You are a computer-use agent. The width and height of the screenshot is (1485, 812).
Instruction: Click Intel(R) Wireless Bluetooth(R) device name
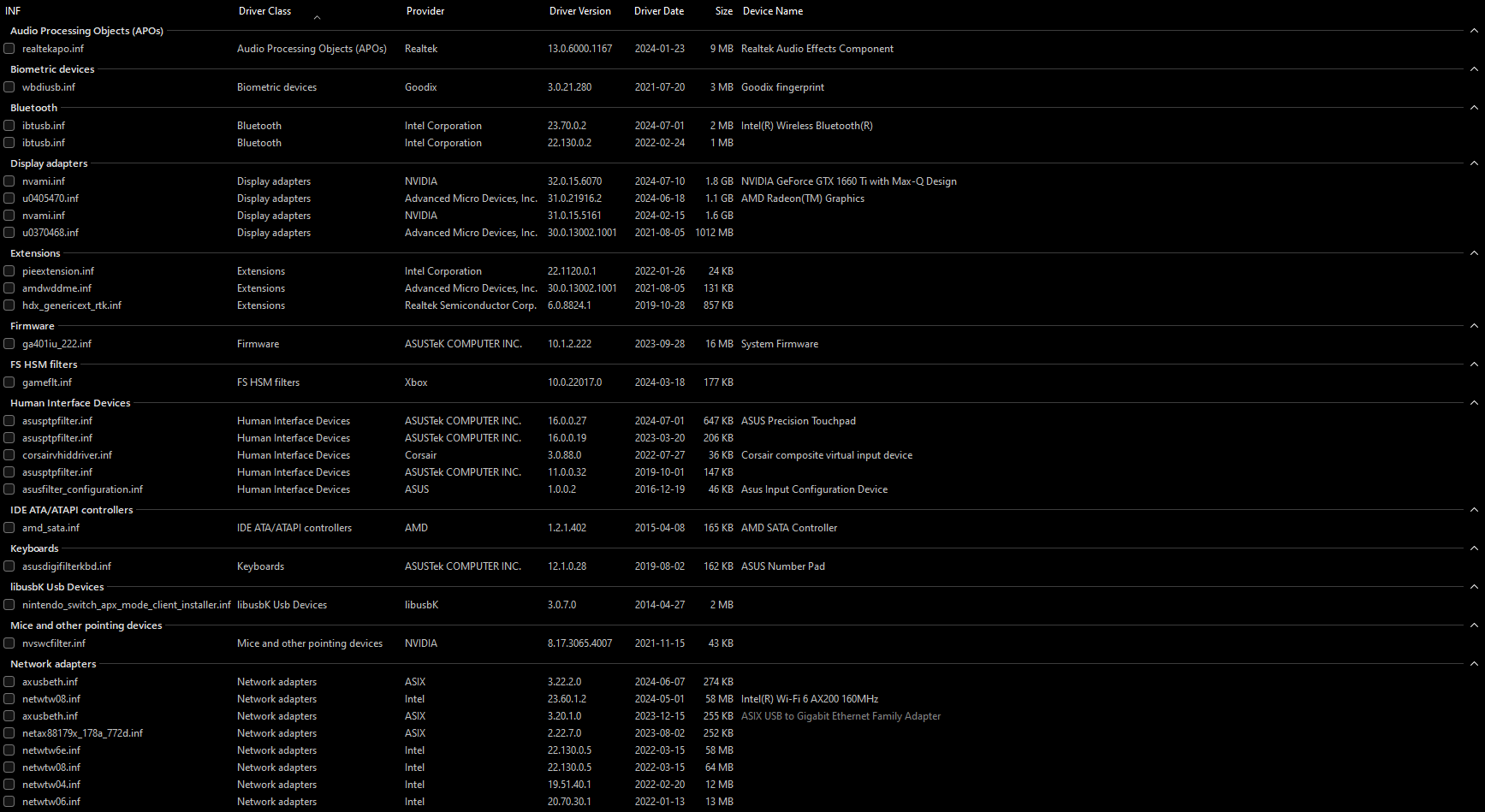click(807, 126)
